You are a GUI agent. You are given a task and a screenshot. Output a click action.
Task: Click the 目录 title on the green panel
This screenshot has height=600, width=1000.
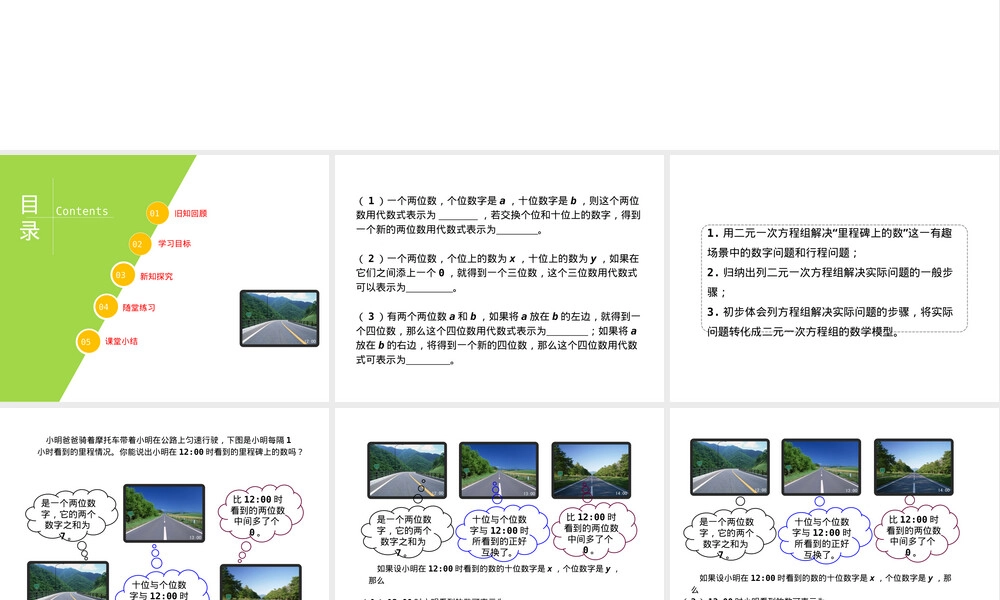pos(29,217)
